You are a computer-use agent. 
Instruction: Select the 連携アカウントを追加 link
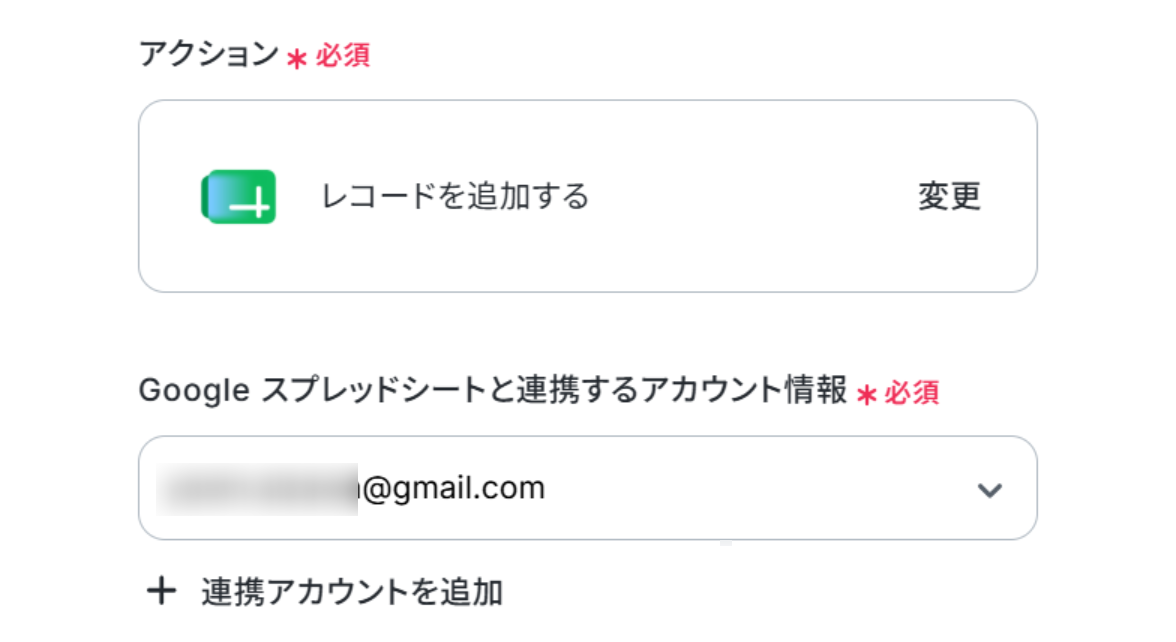[x=352, y=592]
